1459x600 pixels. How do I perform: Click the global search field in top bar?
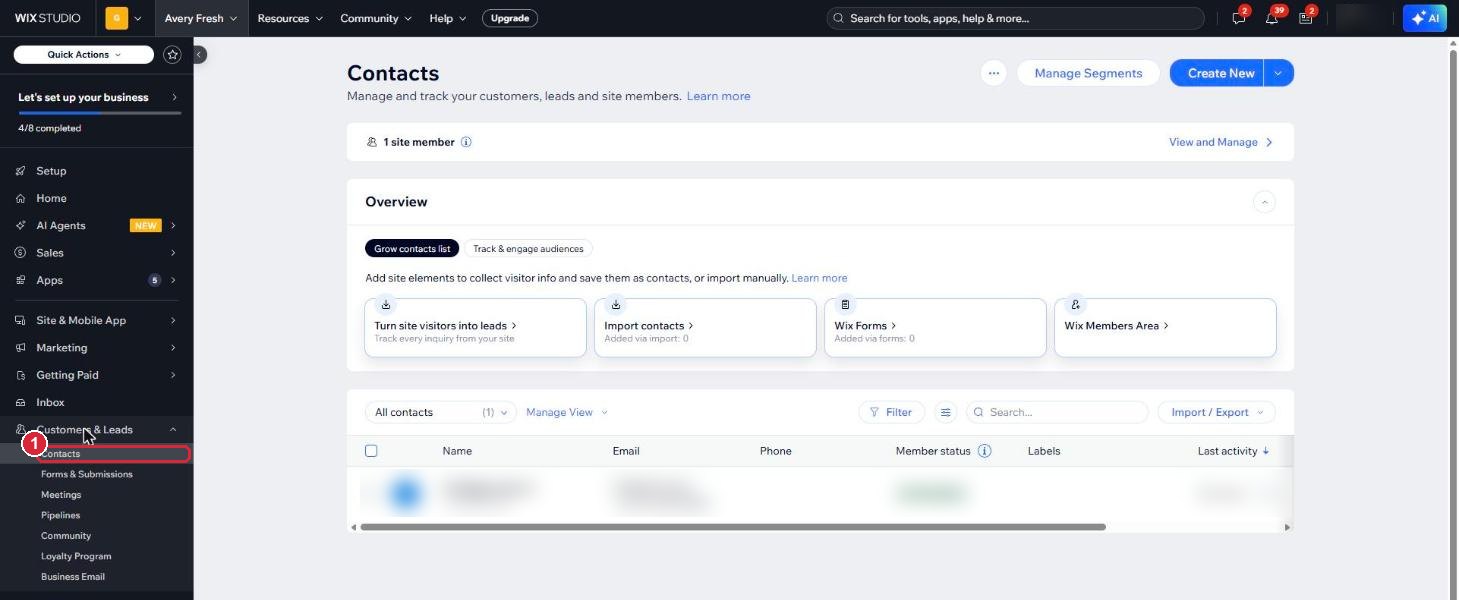coord(1016,18)
